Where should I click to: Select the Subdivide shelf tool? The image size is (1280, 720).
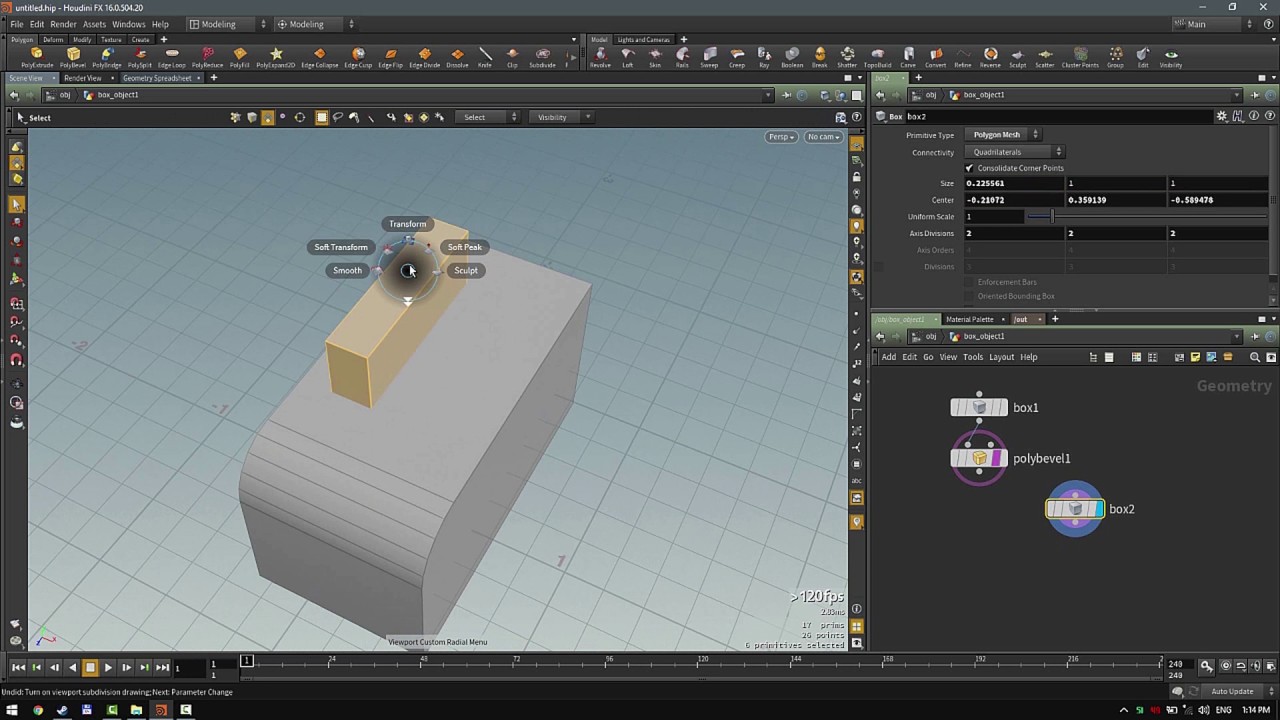542,57
